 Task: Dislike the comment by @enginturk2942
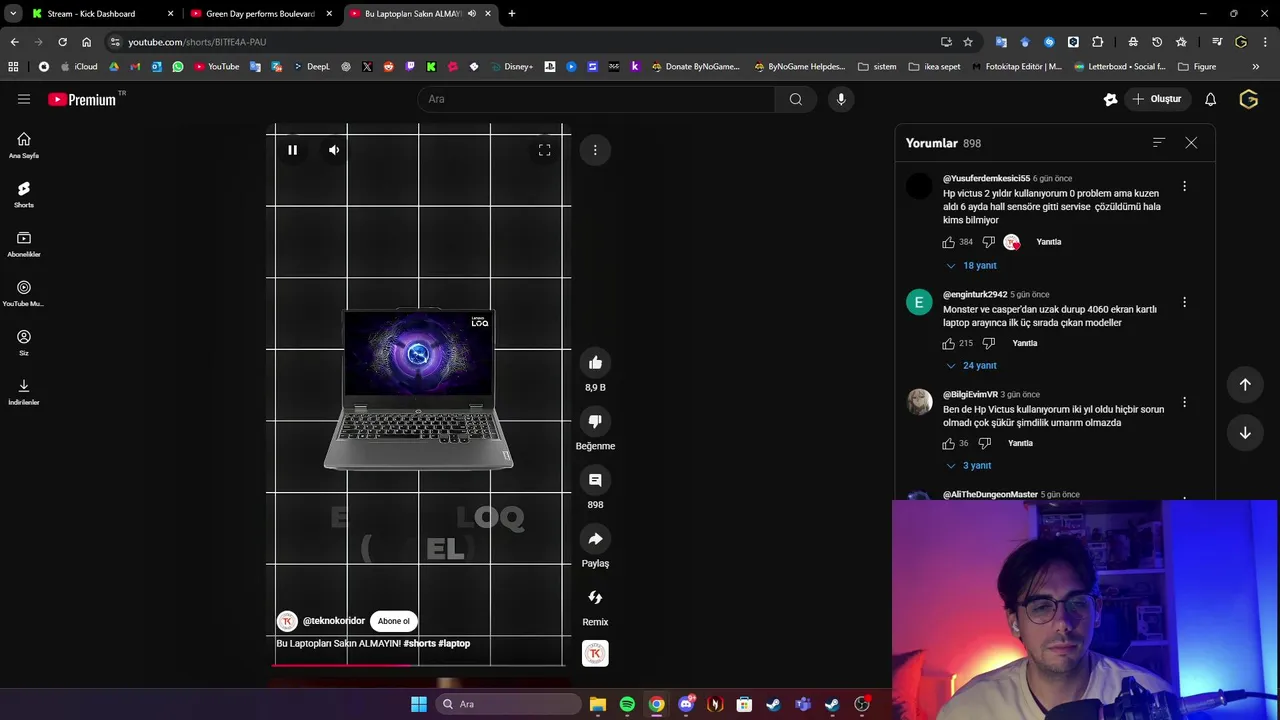pos(988,343)
